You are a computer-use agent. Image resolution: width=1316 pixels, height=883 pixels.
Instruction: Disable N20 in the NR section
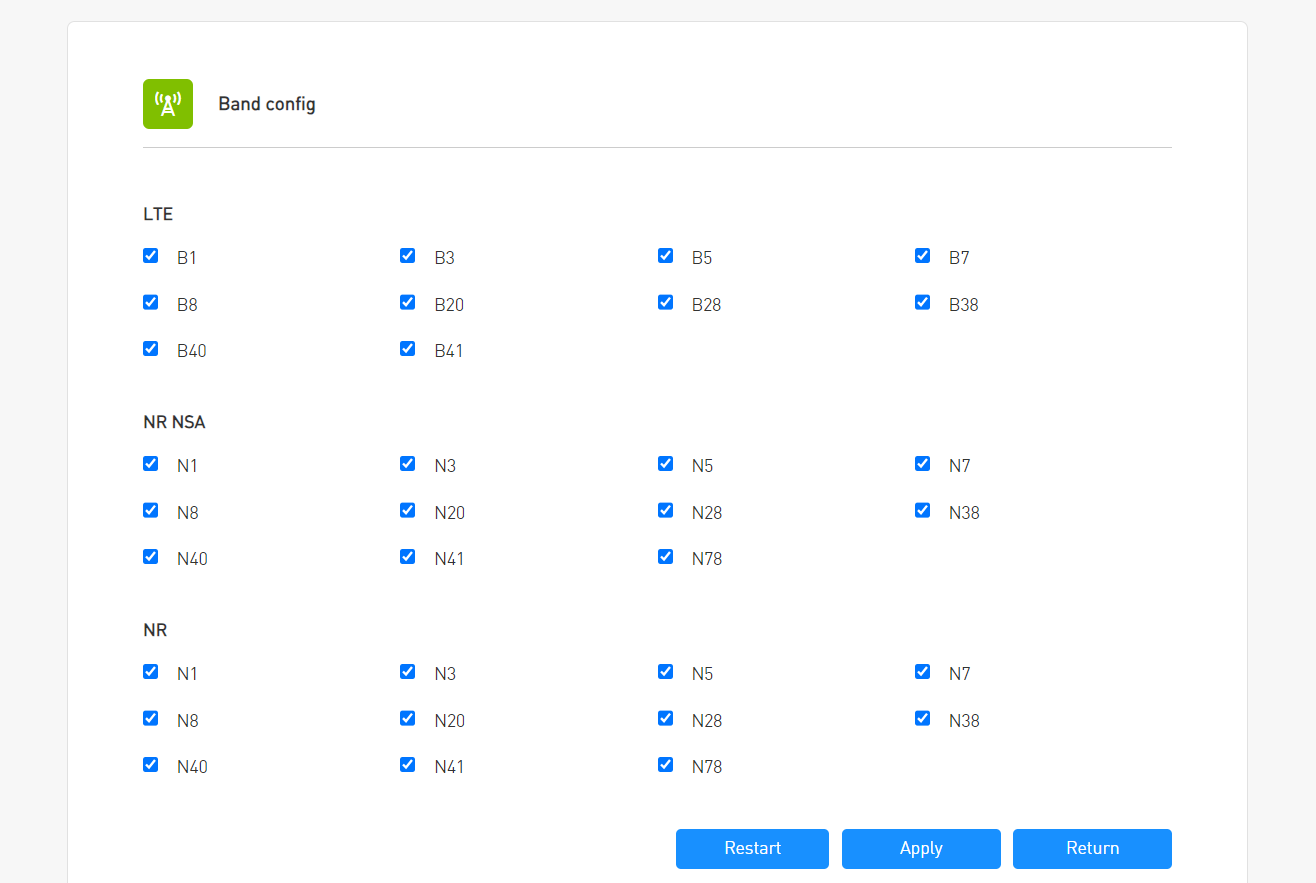pyautogui.click(x=408, y=718)
